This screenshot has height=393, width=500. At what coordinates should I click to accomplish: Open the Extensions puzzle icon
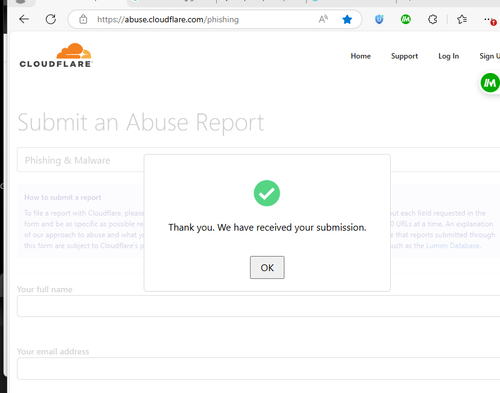432,19
